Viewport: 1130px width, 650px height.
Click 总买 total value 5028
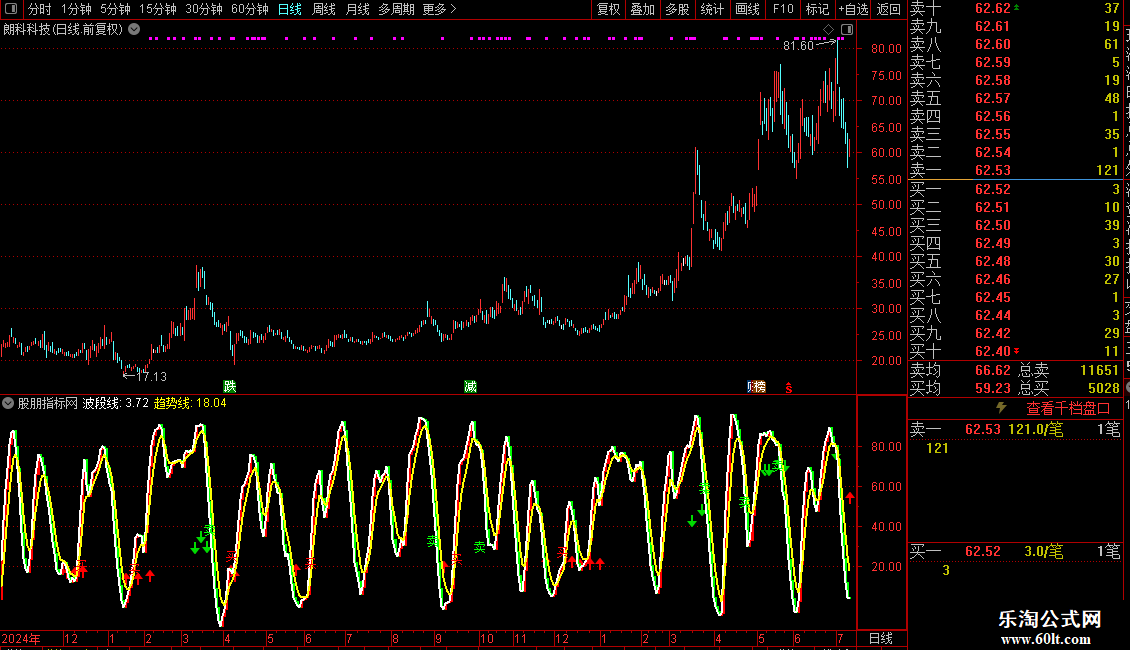click(1103, 388)
